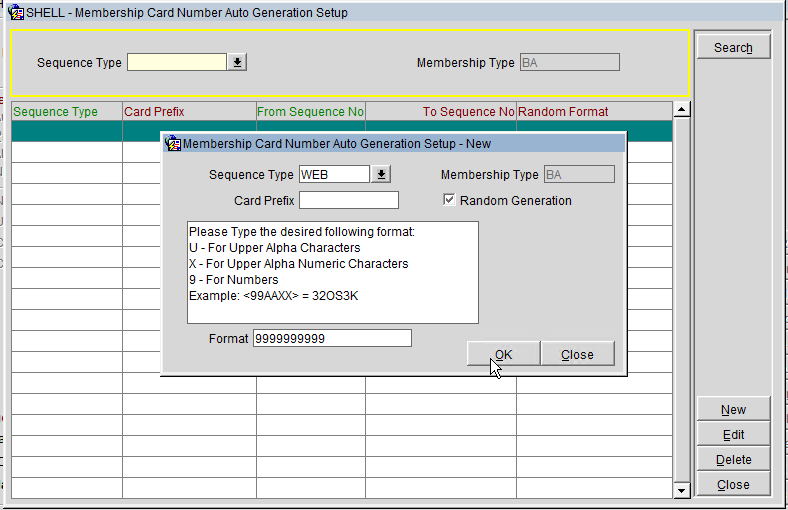Click Close in the New dialog
Image resolution: width=788 pixels, height=510 pixels.
coord(577,354)
